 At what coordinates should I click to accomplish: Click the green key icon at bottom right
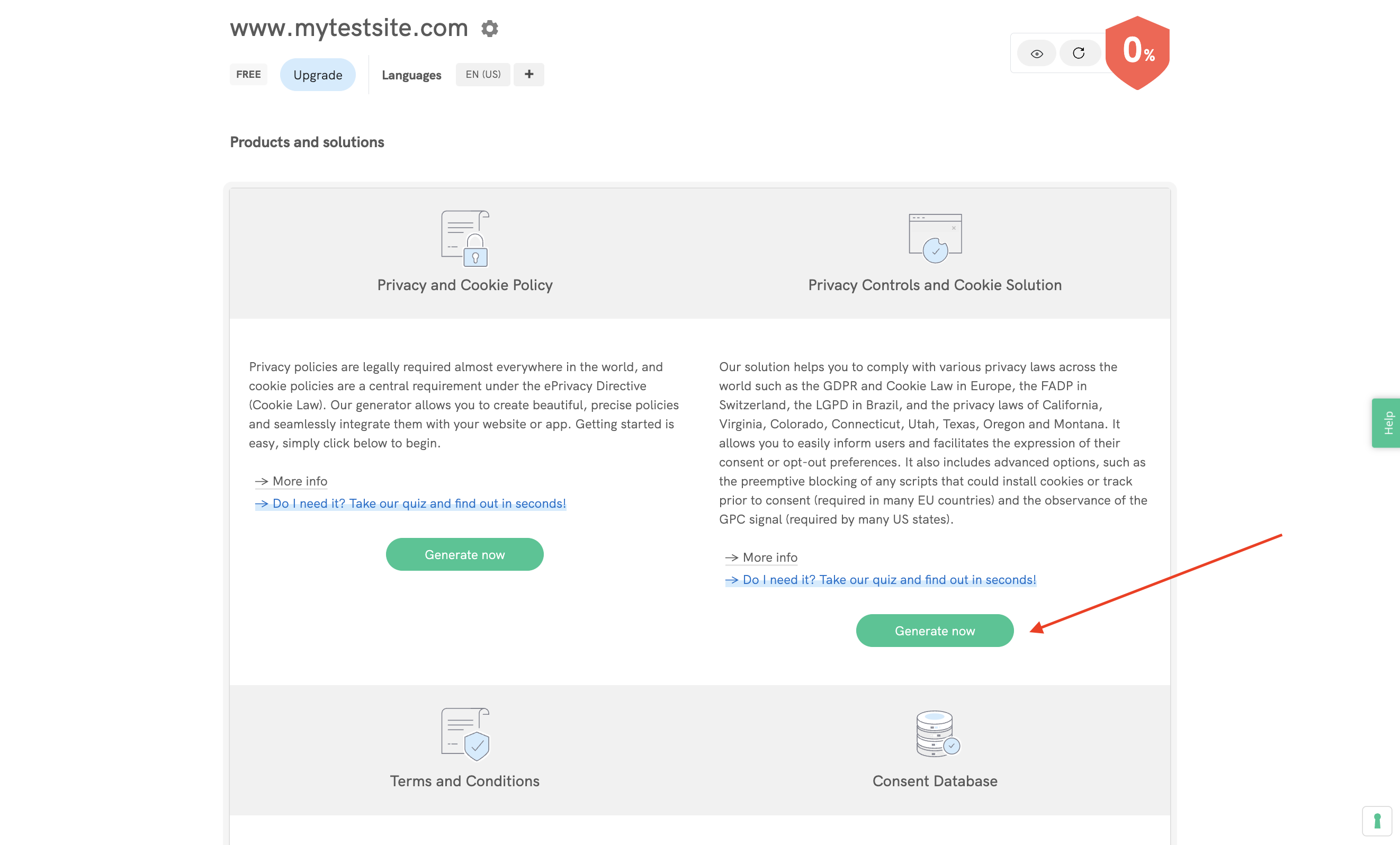[1377, 820]
